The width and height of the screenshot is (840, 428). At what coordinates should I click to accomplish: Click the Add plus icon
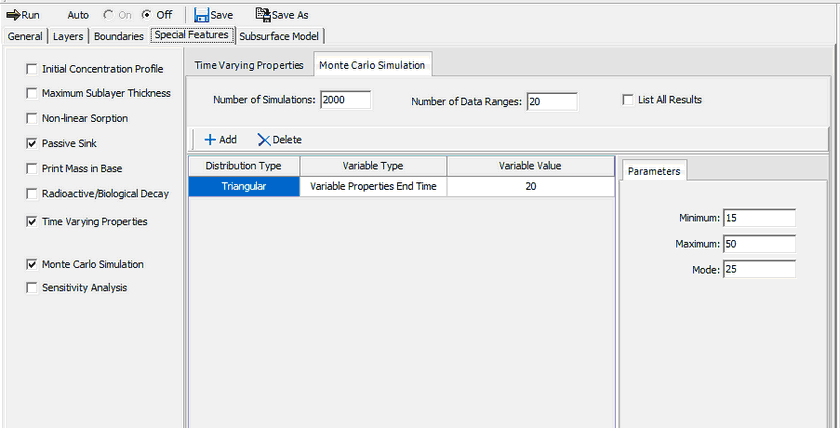(x=210, y=140)
